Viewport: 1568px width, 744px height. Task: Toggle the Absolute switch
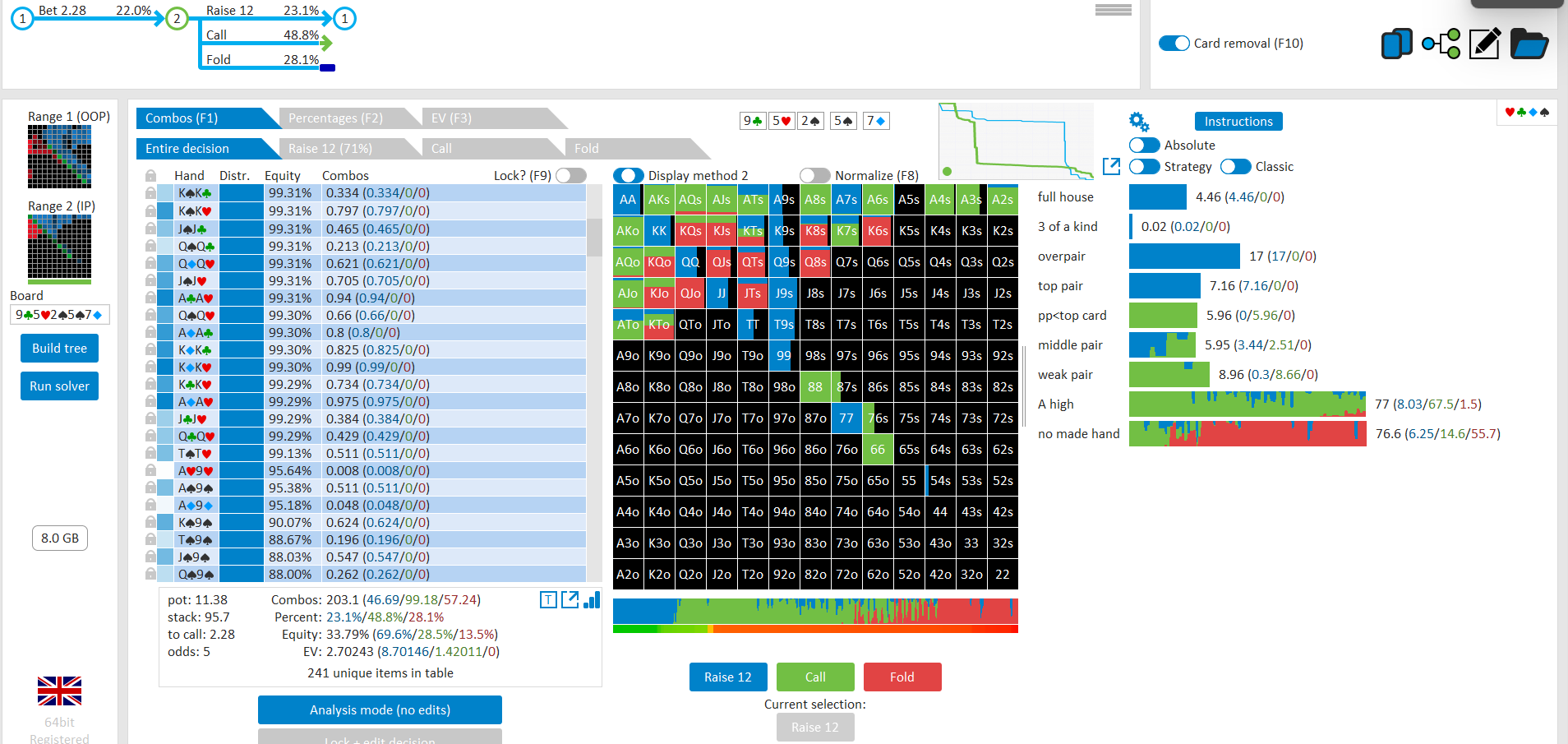[x=1144, y=146]
